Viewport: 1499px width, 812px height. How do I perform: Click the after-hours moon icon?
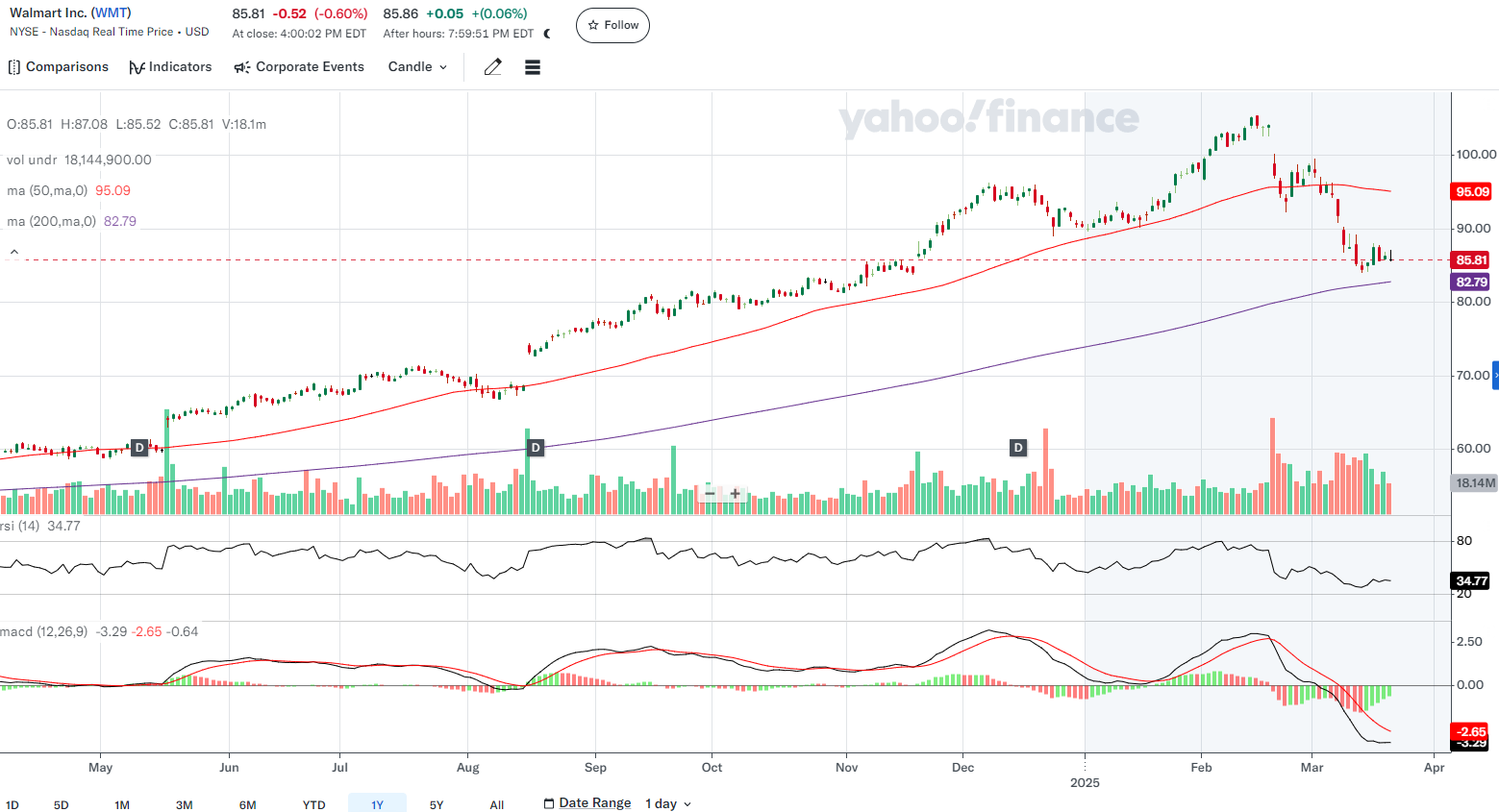tap(547, 34)
